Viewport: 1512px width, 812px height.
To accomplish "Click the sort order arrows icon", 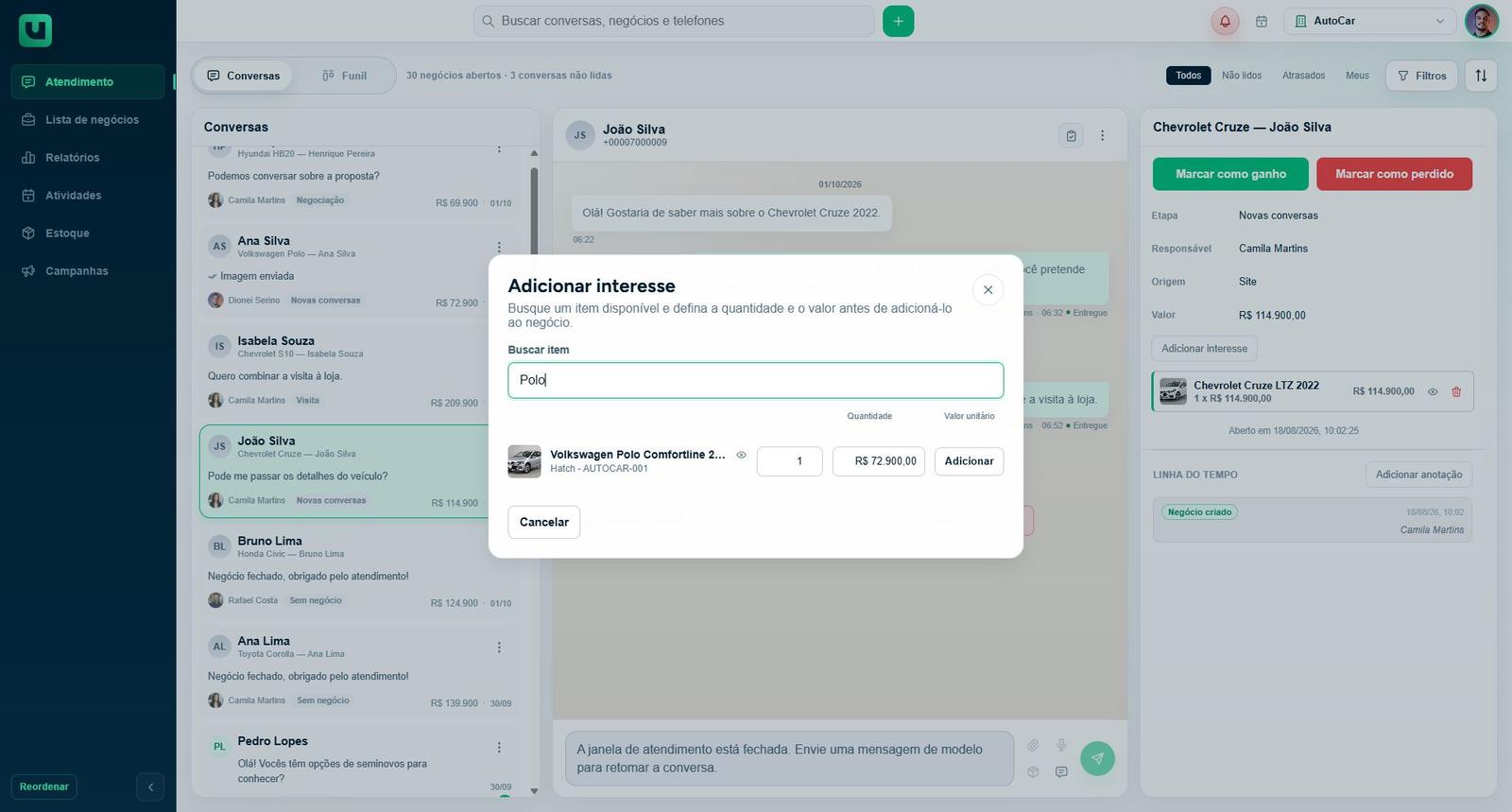I will (1481, 76).
